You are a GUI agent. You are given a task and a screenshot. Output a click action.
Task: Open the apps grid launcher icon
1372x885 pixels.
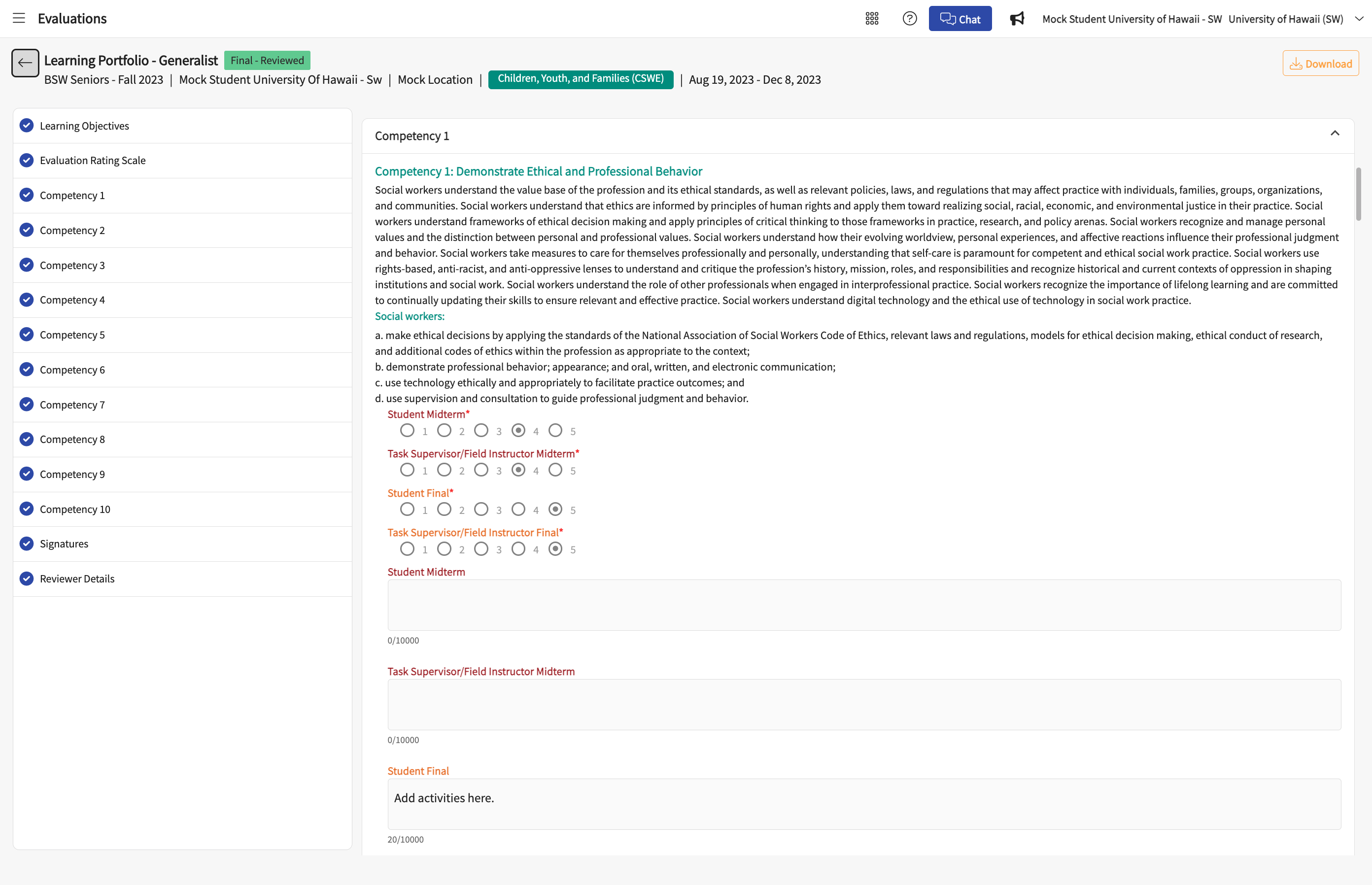872,18
